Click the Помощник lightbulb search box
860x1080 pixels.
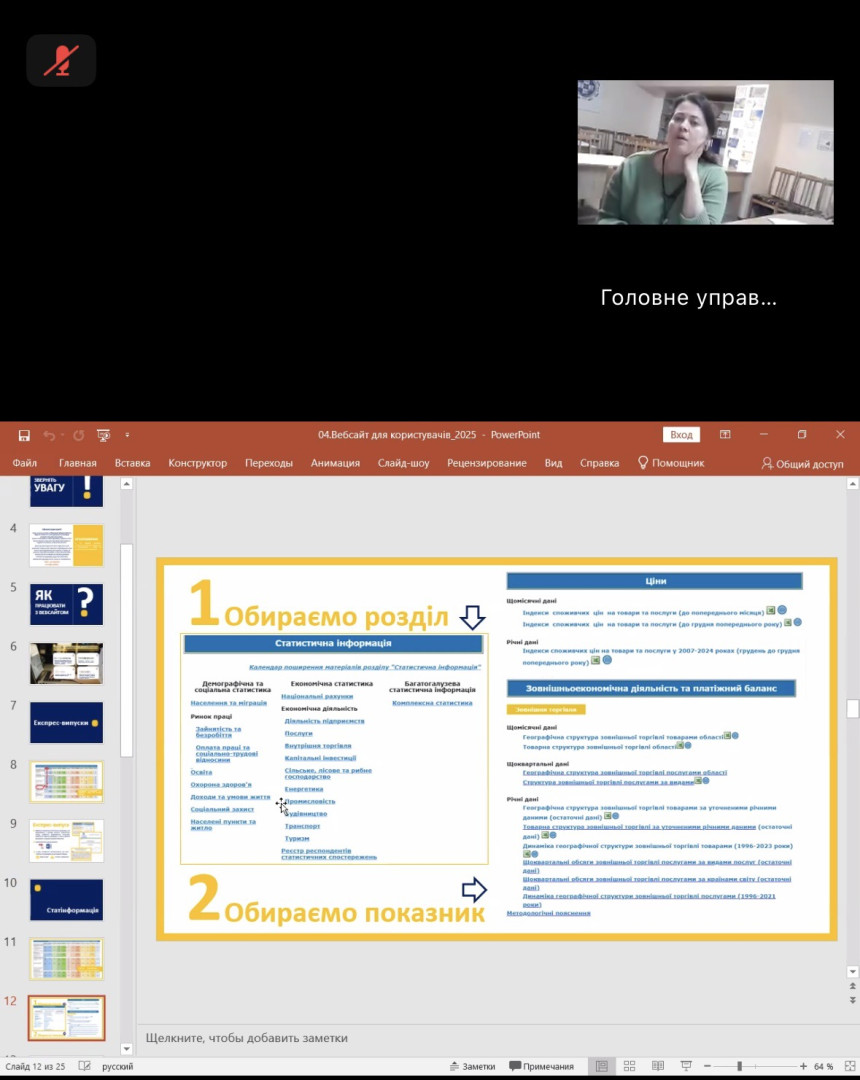pos(671,463)
